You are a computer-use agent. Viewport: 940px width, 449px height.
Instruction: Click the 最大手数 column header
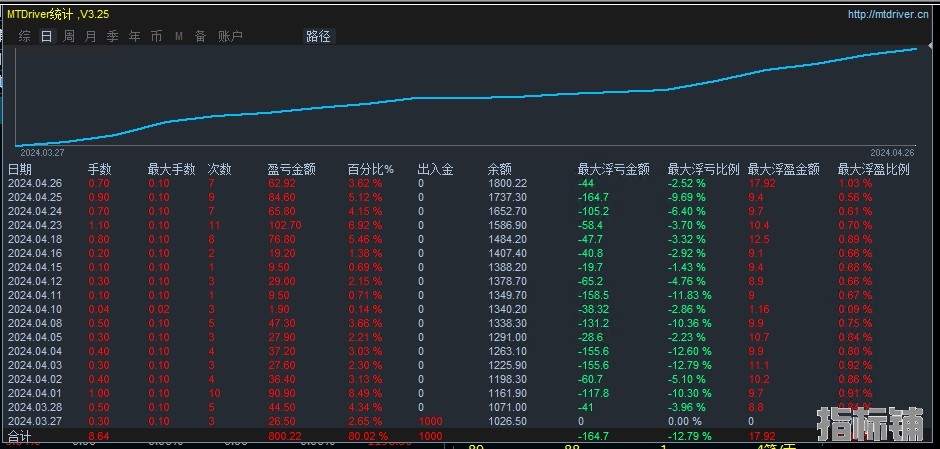171,170
